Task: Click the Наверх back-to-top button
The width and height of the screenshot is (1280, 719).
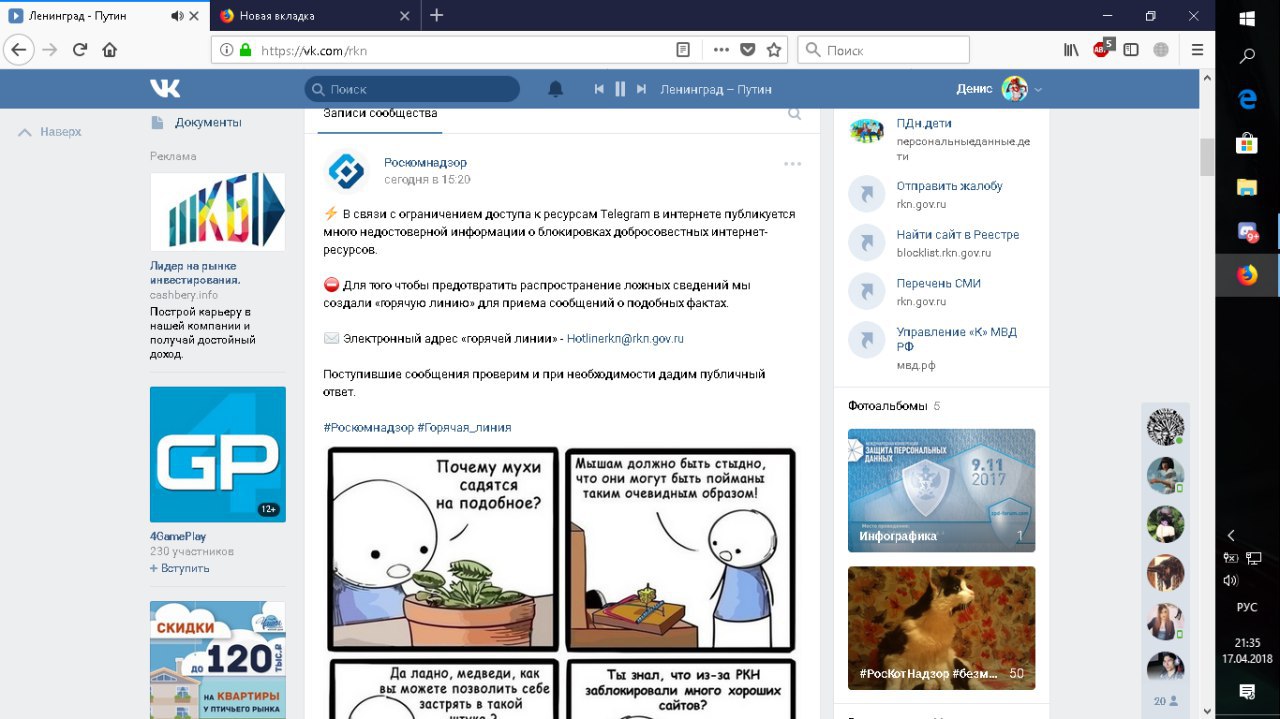Action: 50,132
